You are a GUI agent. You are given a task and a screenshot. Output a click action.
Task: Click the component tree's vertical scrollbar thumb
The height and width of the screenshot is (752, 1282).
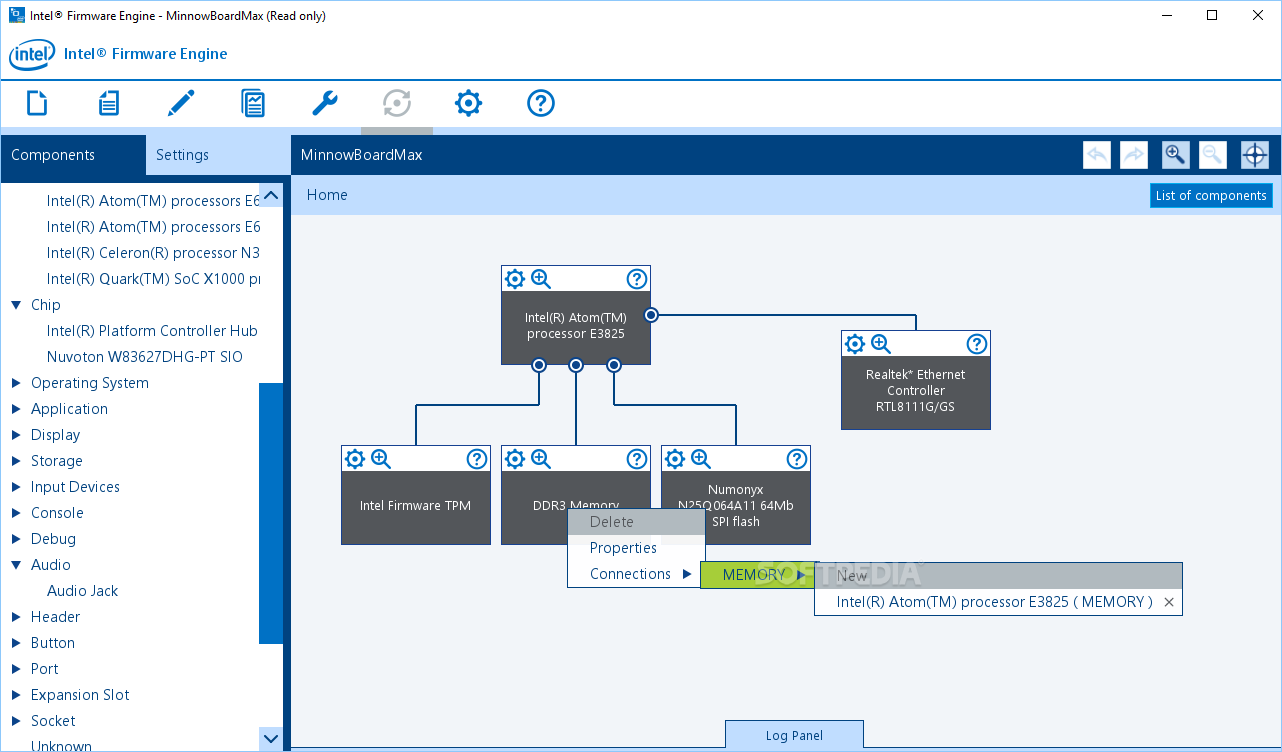click(271, 513)
